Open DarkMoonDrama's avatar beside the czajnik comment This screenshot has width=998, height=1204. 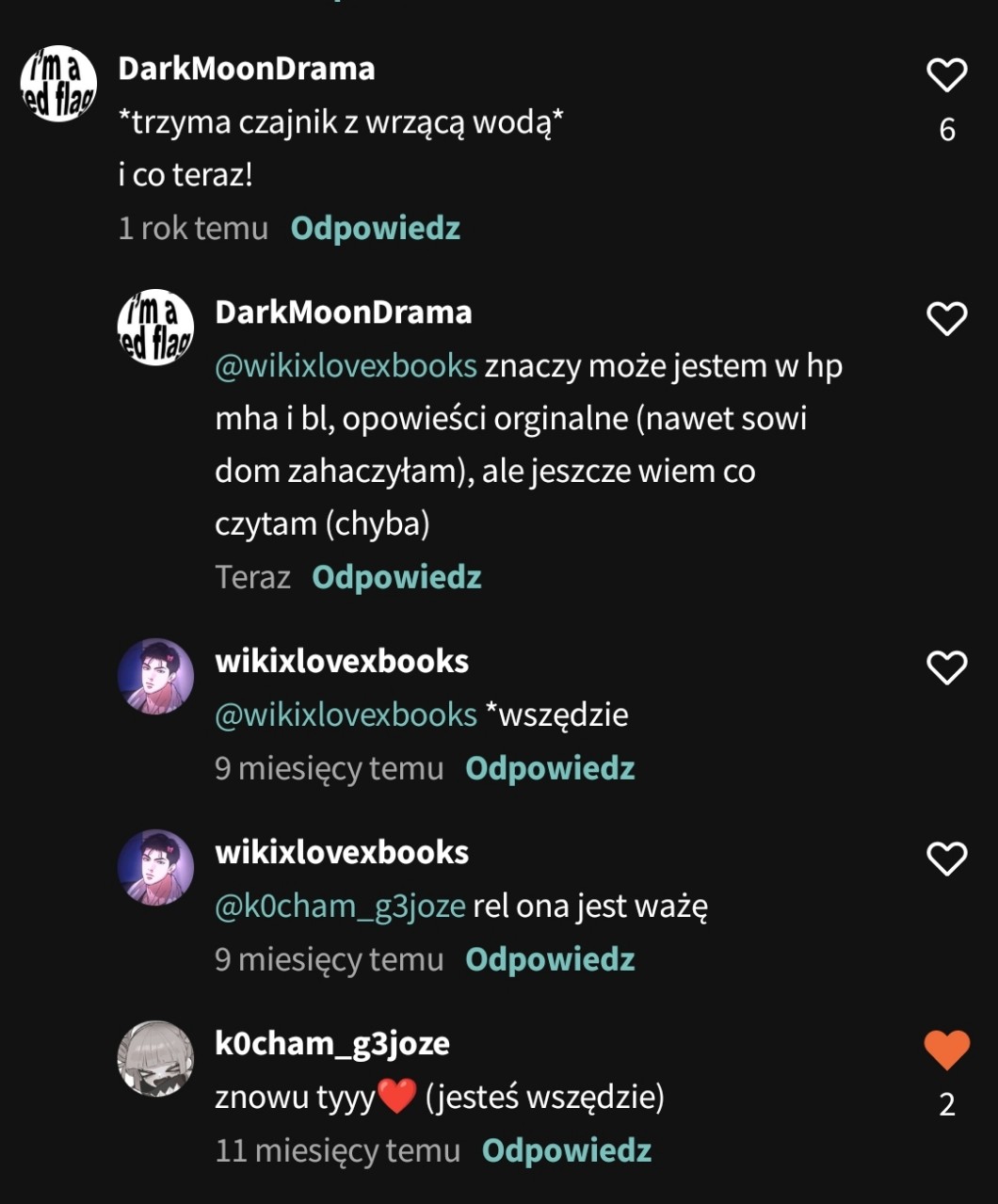click(x=58, y=84)
